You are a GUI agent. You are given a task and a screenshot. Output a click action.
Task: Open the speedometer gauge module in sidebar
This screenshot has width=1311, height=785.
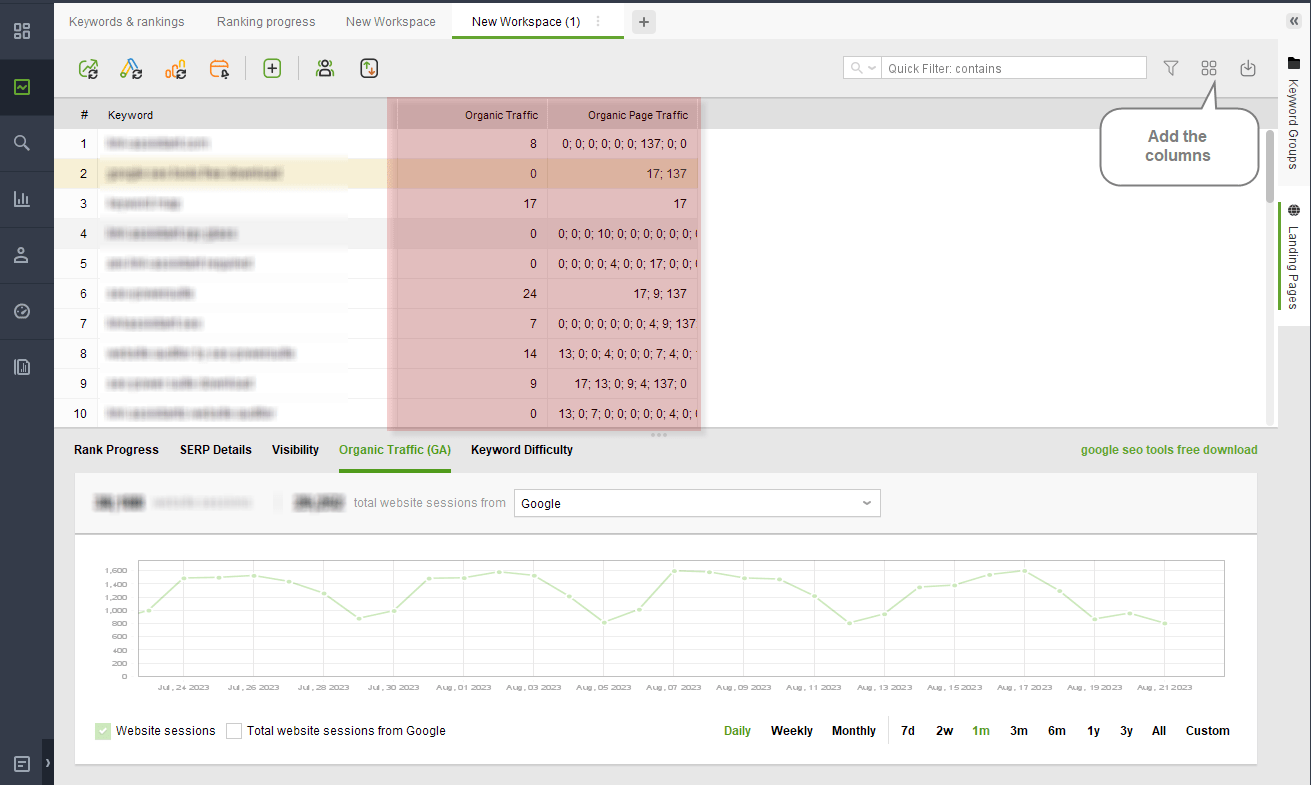coord(21,311)
